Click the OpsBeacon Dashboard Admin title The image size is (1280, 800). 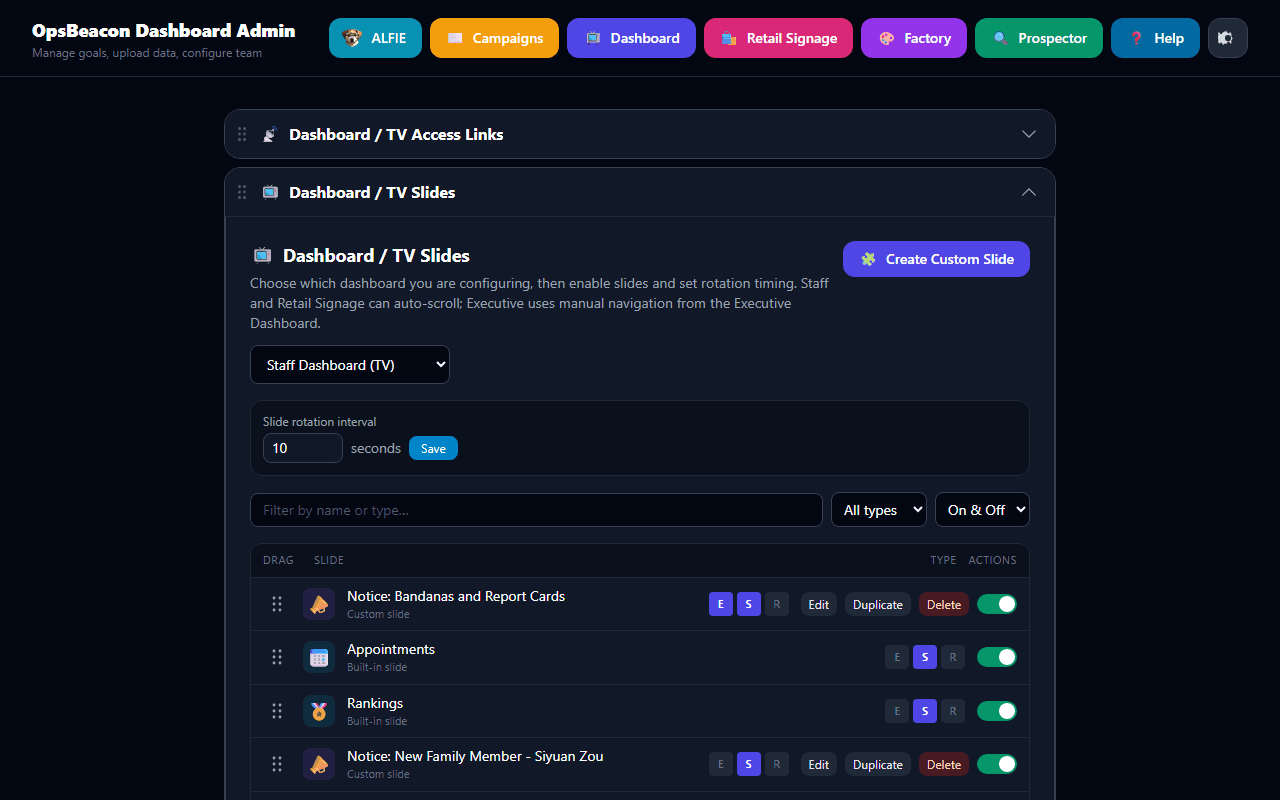click(x=163, y=31)
